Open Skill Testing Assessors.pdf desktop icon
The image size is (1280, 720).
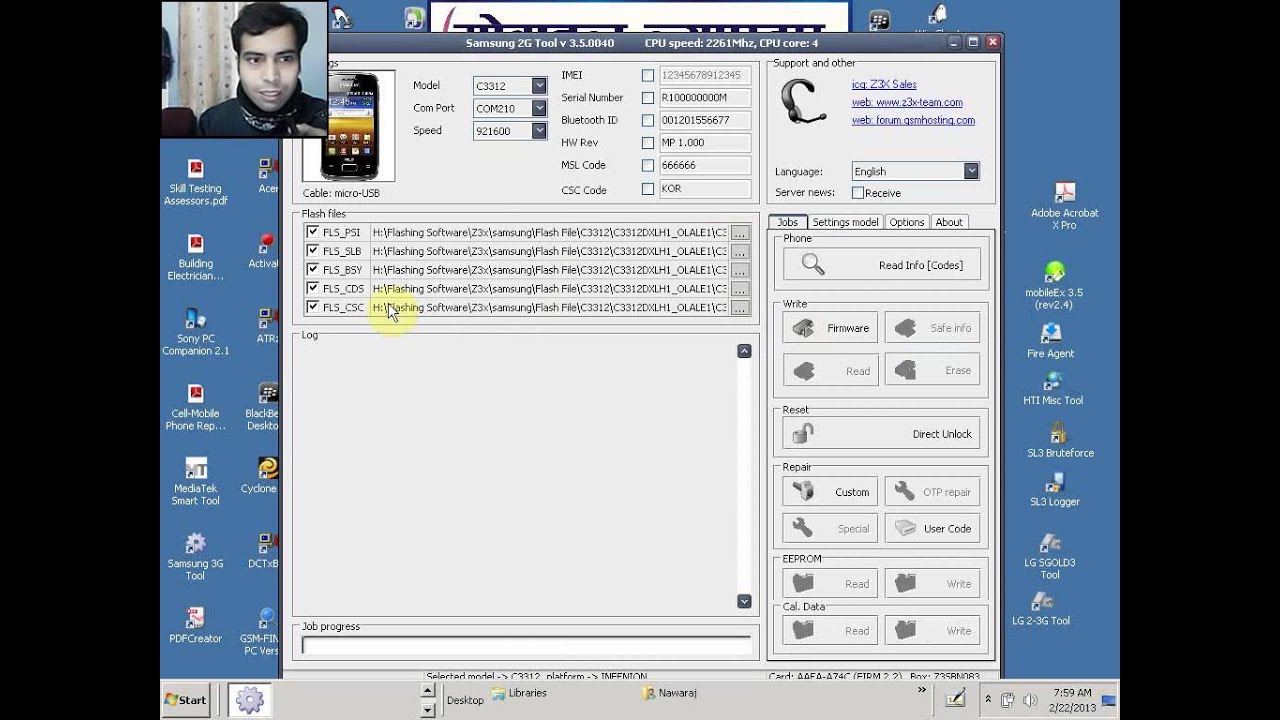pos(196,182)
